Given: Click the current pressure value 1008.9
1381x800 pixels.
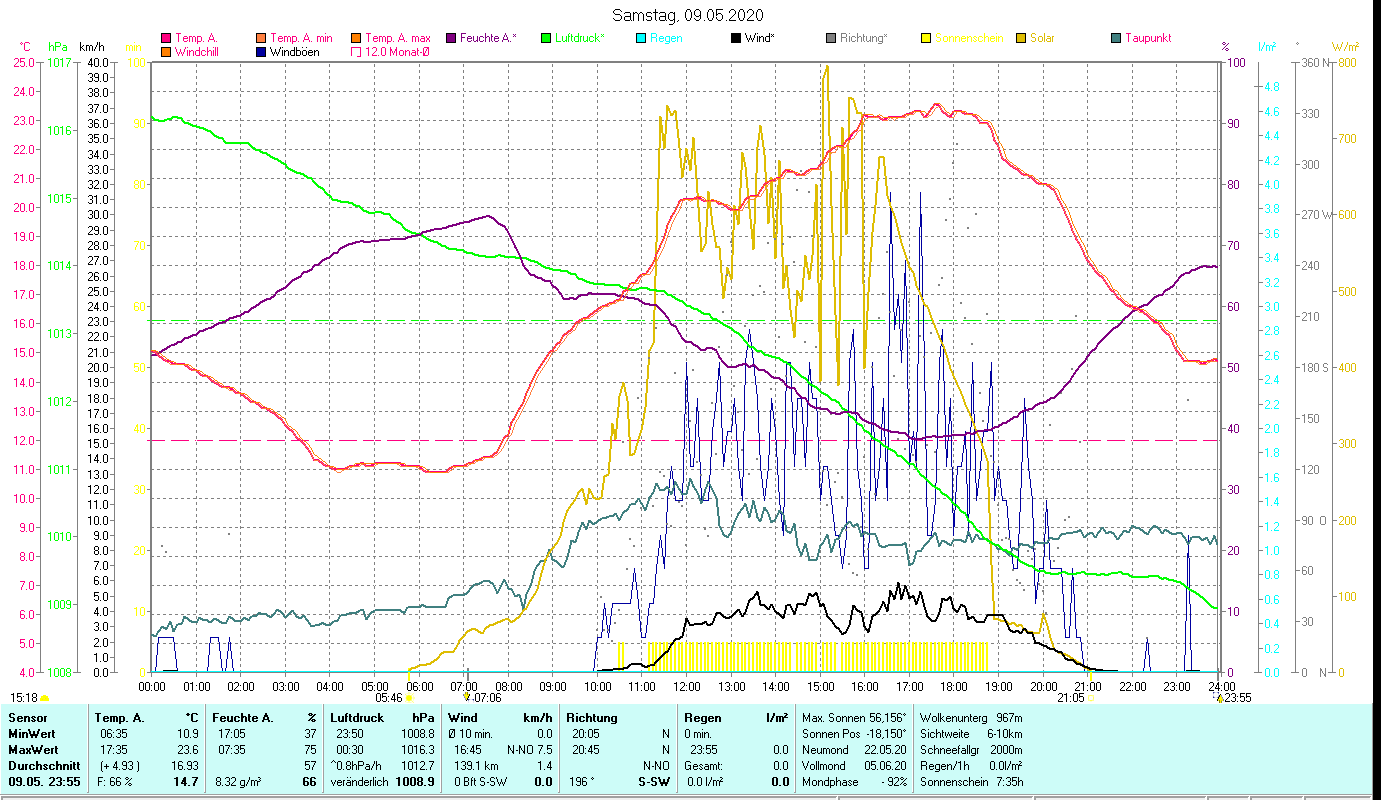Looking at the screenshot, I should pos(416,781).
